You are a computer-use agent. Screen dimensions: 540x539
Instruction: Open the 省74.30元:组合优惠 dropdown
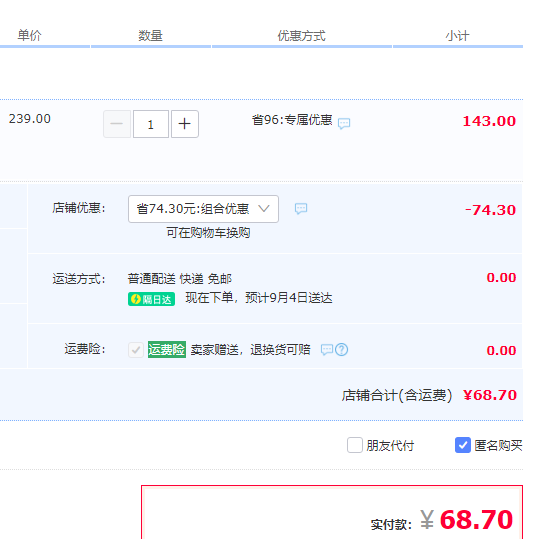[x=203, y=209]
